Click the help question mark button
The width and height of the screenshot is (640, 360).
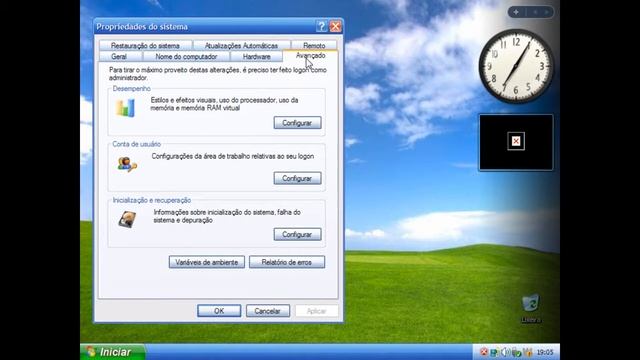[321, 27]
